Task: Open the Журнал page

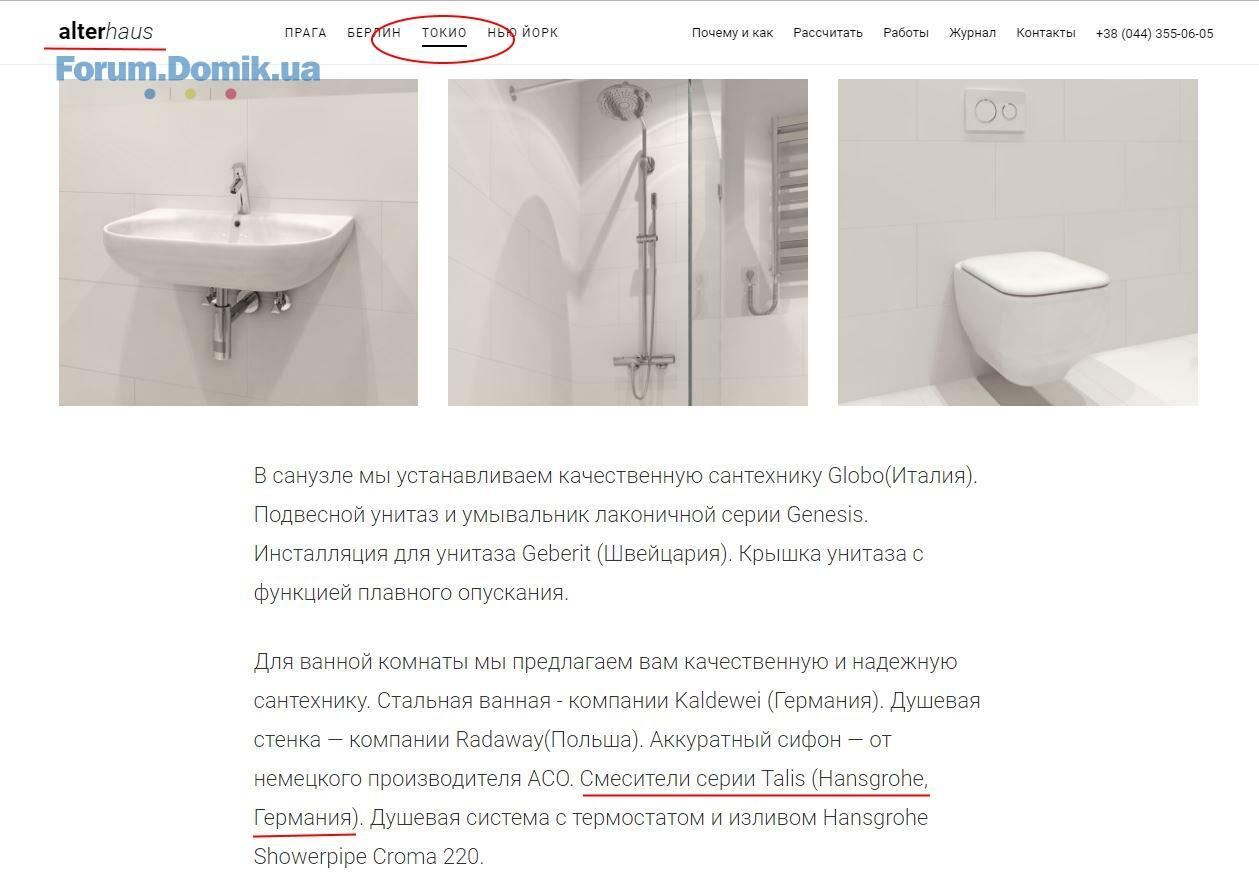Action: [x=972, y=33]
